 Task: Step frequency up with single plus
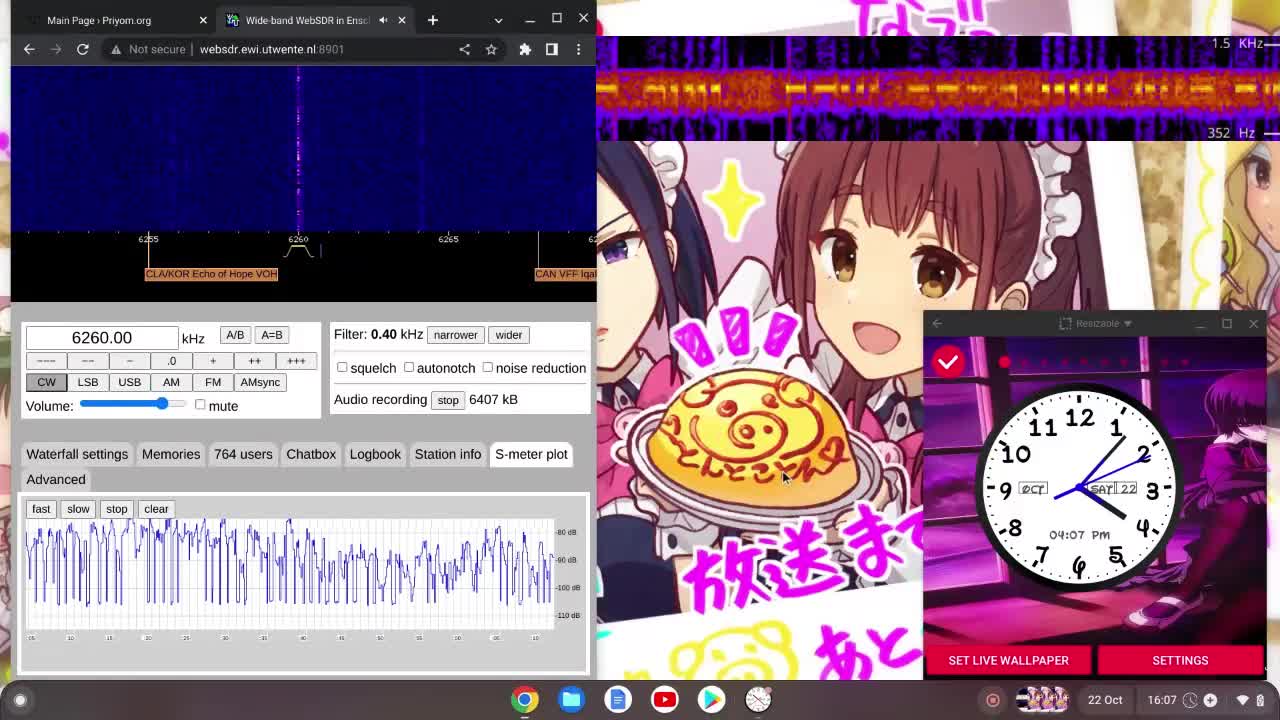(x=213, y=361)
